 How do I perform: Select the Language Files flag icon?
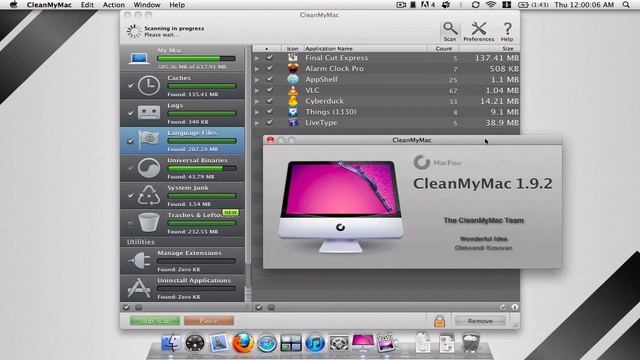[x=149, y=140]
